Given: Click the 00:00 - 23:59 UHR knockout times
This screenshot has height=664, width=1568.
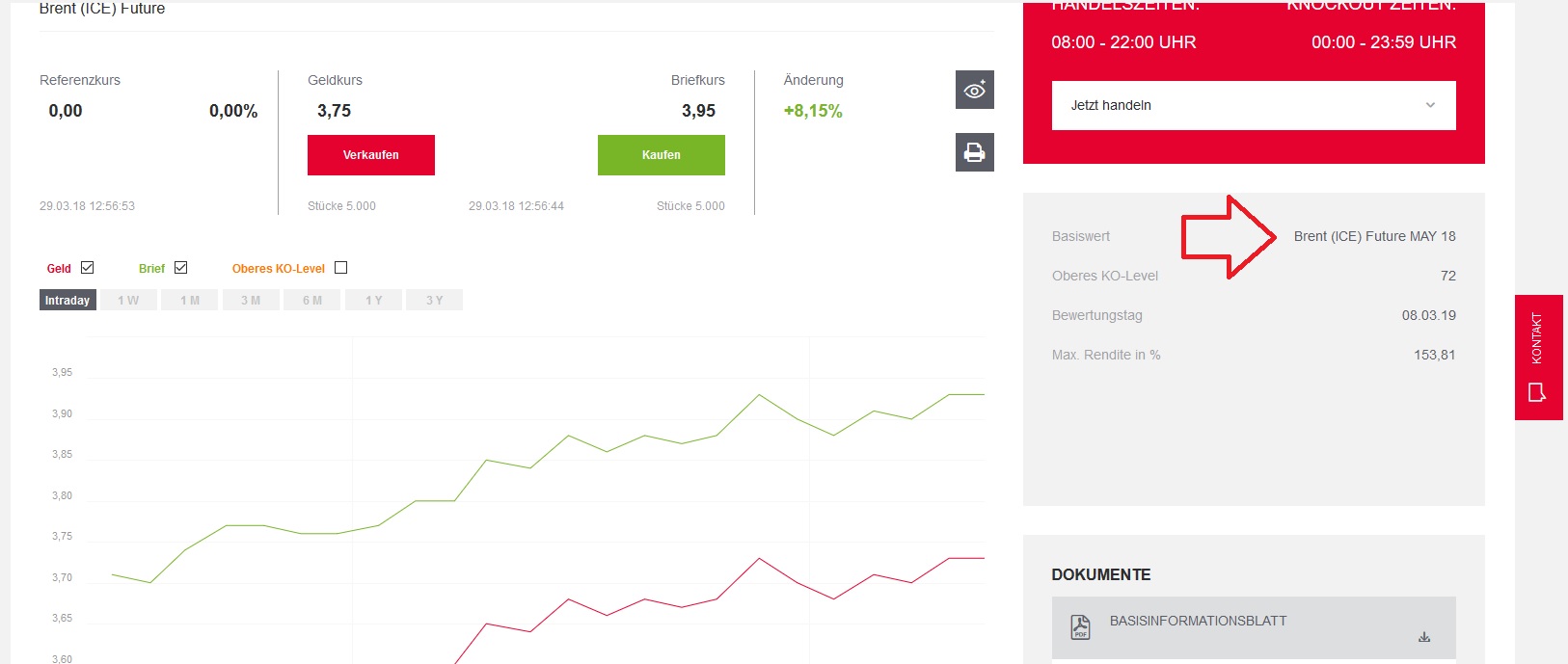Looking at the screenshot, I should 1384,42.
